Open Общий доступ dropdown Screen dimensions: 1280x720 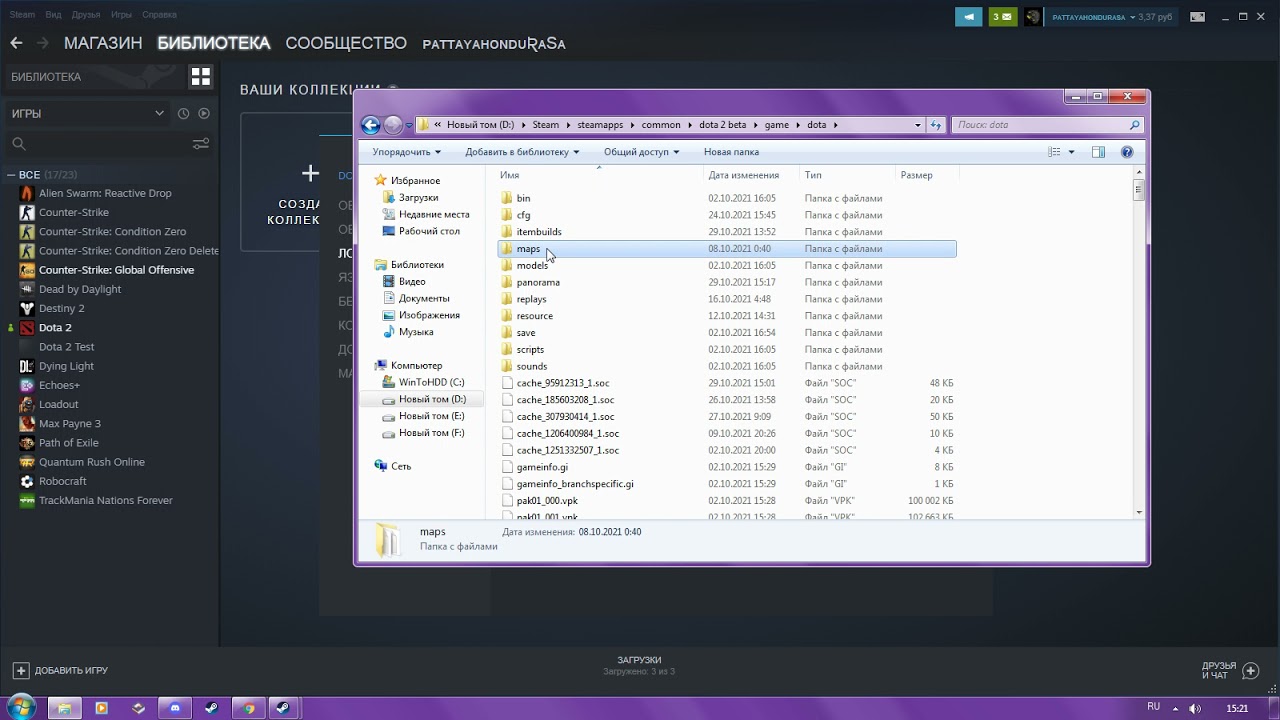[641, 152]
